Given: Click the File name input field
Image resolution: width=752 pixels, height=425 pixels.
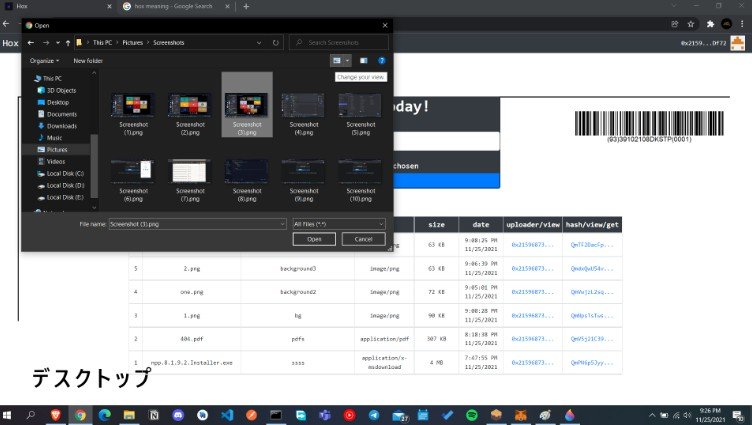Looking at the screenshot, I should click(194, 224).
